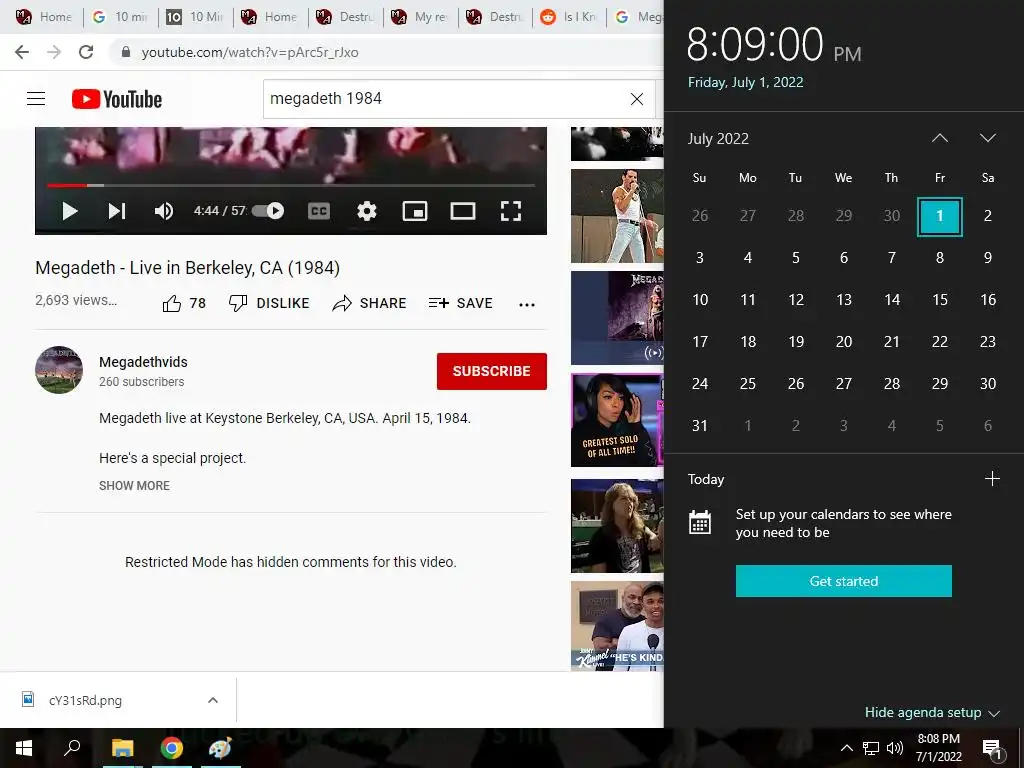Screen dimensions: 1024x768
Task: Go to next month in calendar
Action: click(987, 138)
